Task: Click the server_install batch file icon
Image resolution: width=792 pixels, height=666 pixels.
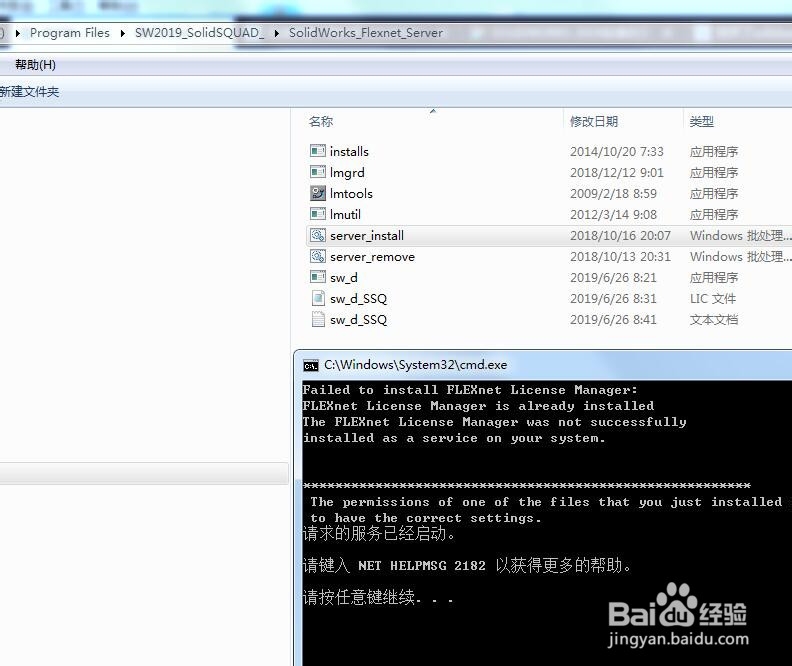Action: 318,235
